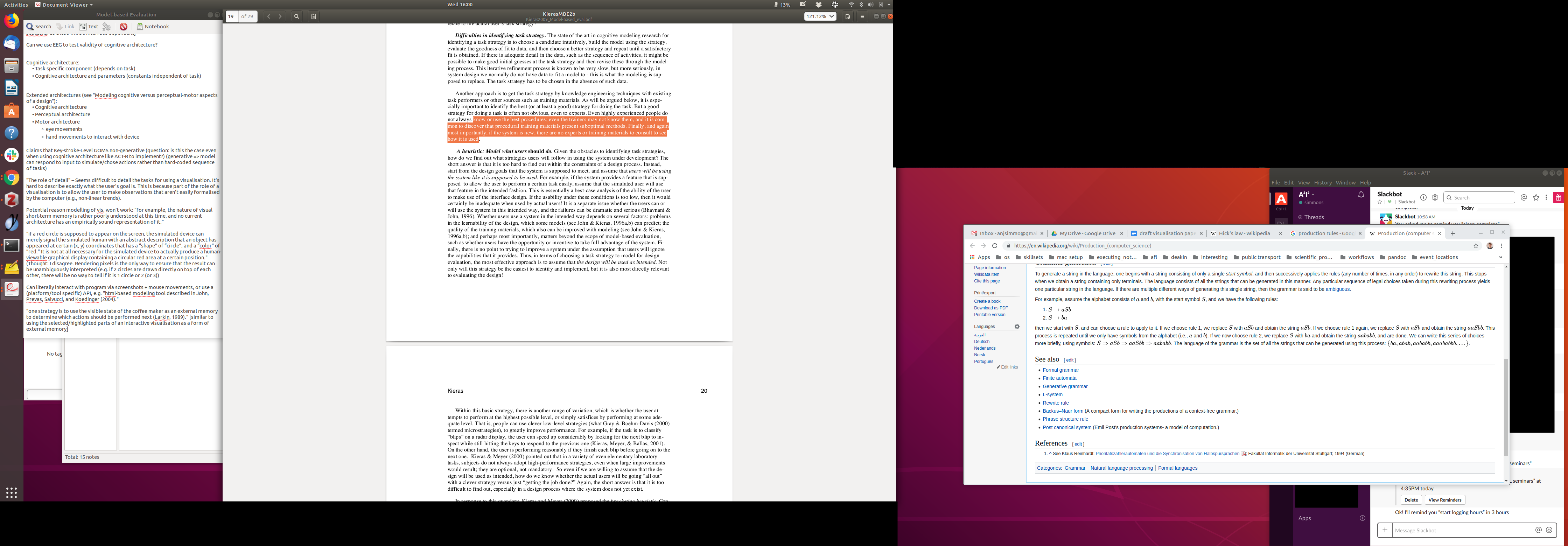Image resolution: width=1568 pixels, height=546 pixels.
Task: Click the Generative grammar link
Action: (x=1065, y=386)
